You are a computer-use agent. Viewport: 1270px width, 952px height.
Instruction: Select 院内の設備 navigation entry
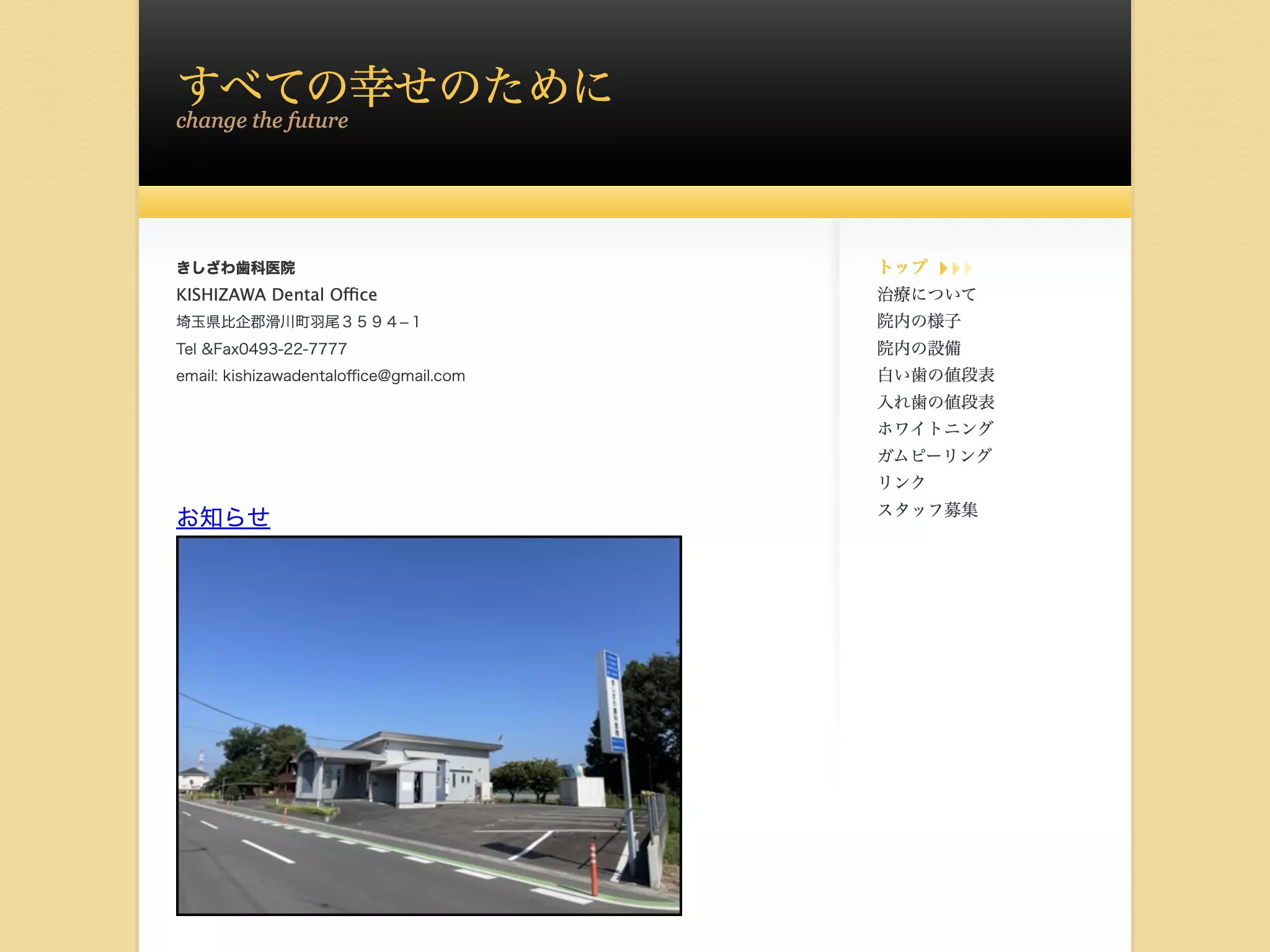click(x=919, y=348)
